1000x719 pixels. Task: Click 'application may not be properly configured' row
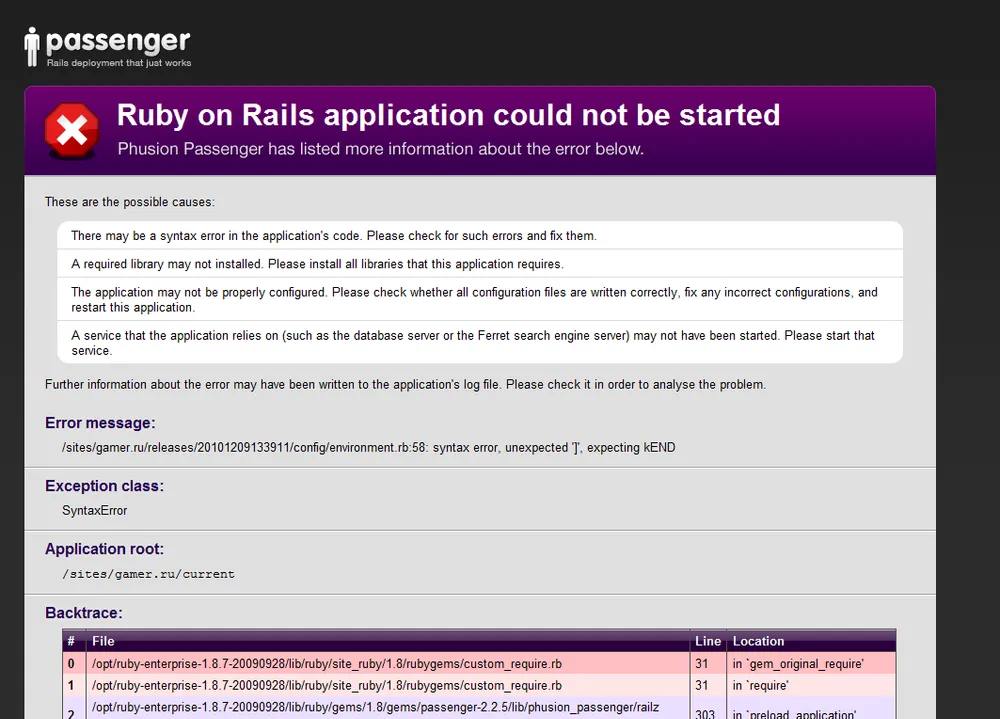480,299
